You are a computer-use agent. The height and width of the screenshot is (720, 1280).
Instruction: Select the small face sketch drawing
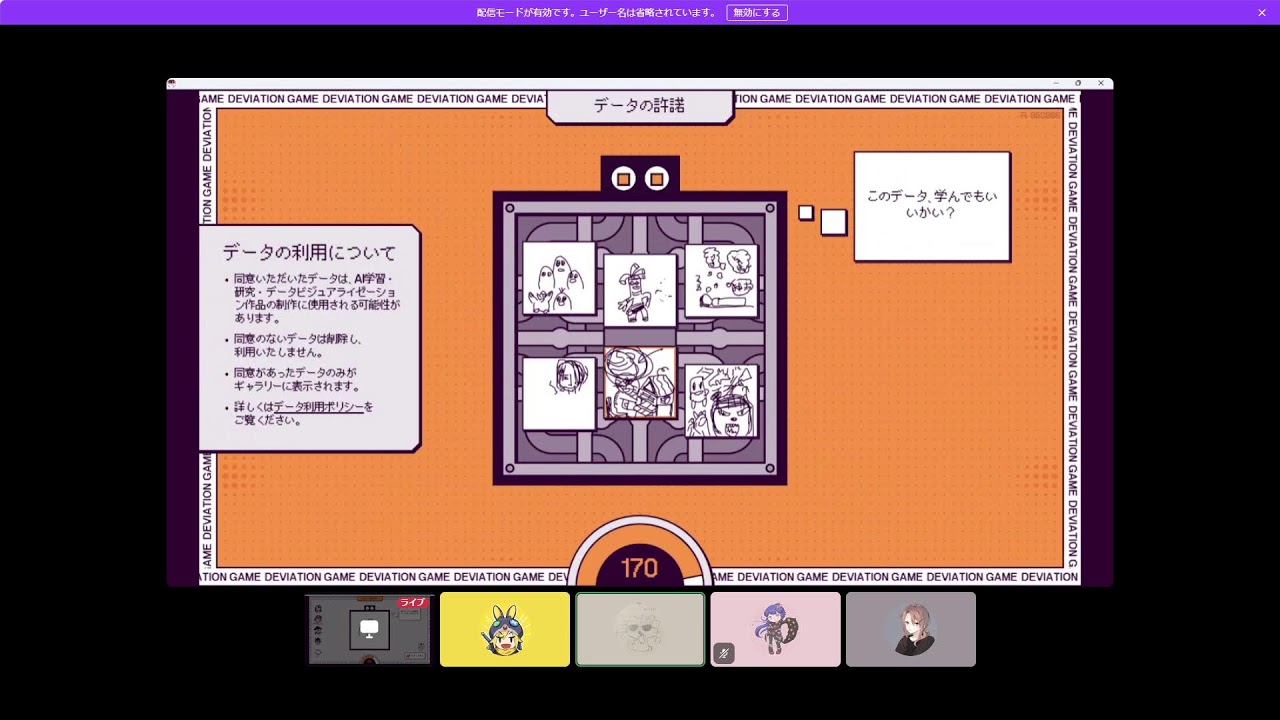(x=559, y=393)
